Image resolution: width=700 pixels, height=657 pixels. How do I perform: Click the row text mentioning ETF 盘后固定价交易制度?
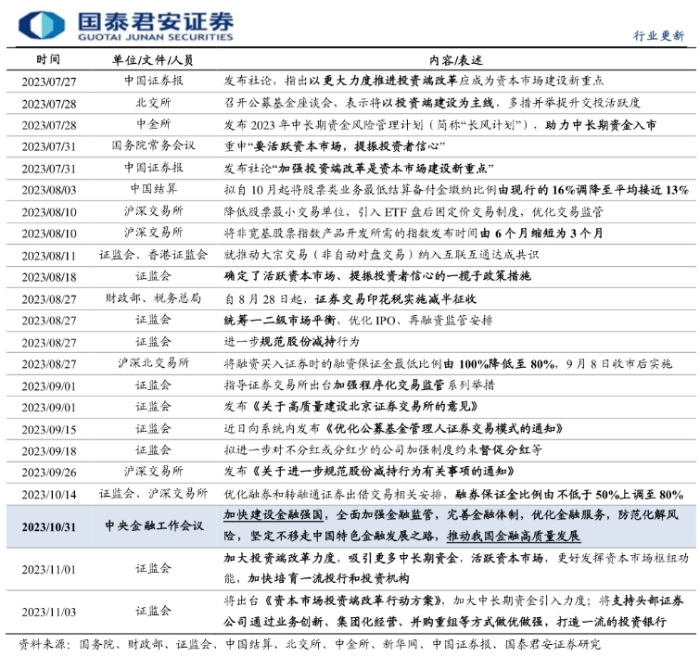(413, 211)
